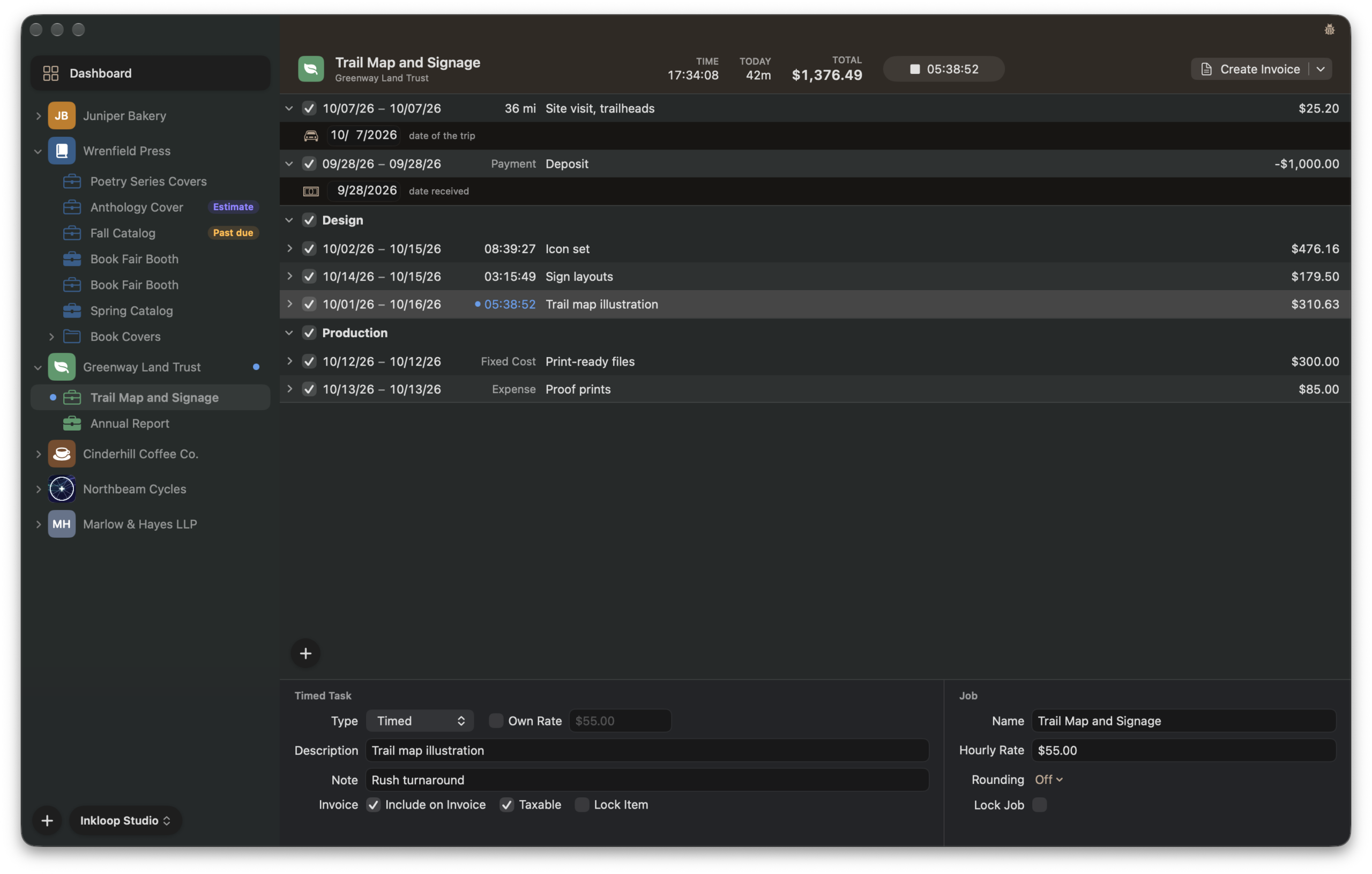1372x874 pixels.
Task: Open the Create Invoice dropdown arrow
Action: tap(1320, 69)
